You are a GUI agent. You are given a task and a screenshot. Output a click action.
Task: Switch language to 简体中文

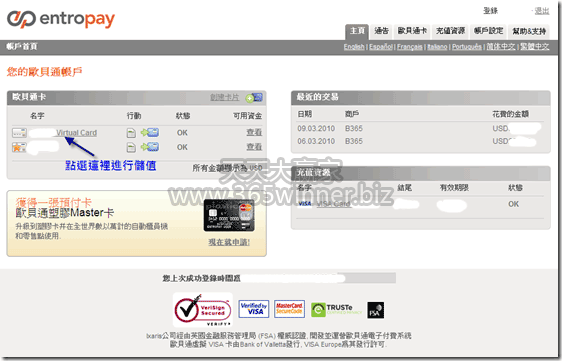pos(501,47)
